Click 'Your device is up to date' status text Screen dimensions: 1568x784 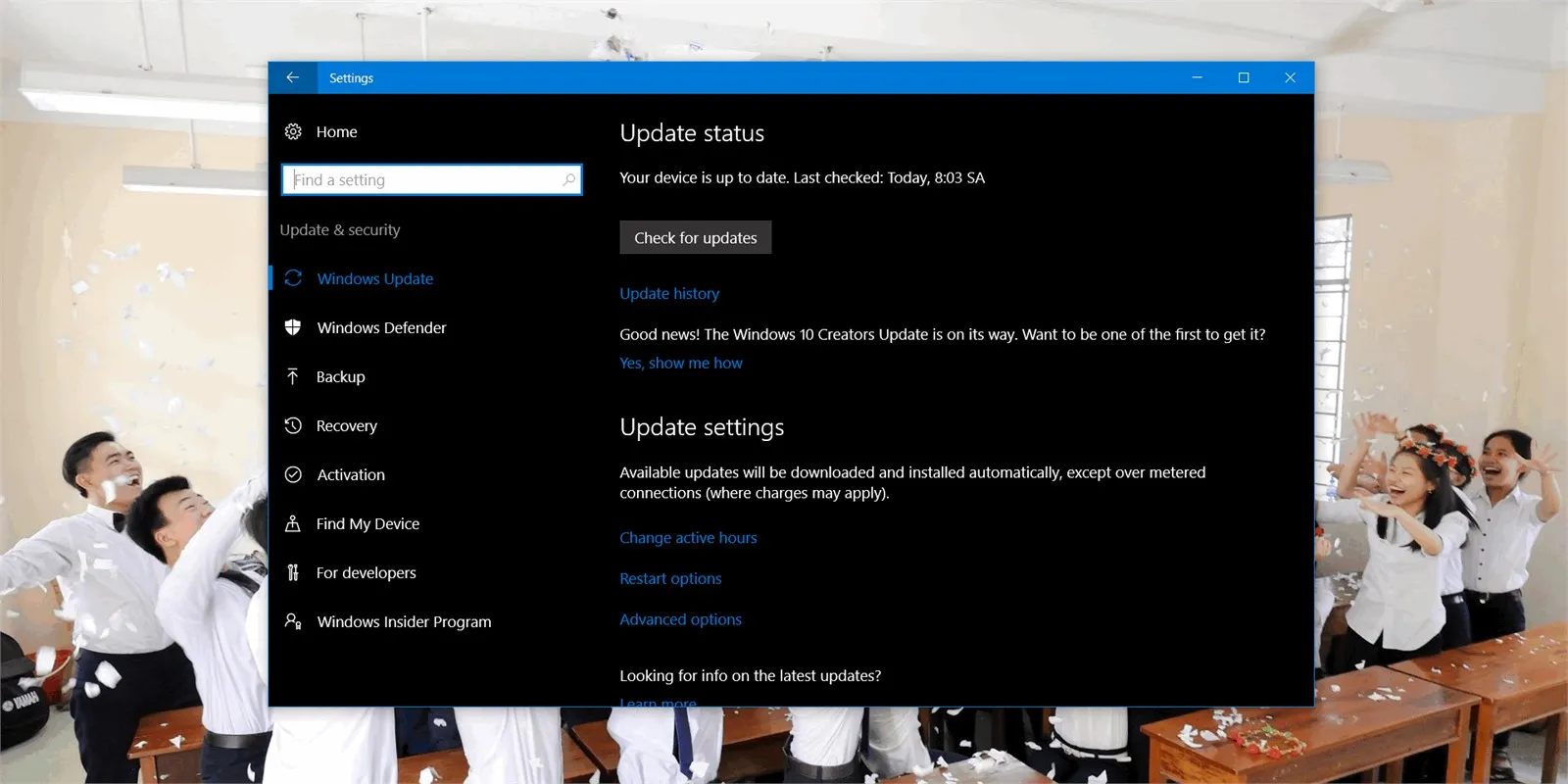pyautogui.click(x=802, y=177)
